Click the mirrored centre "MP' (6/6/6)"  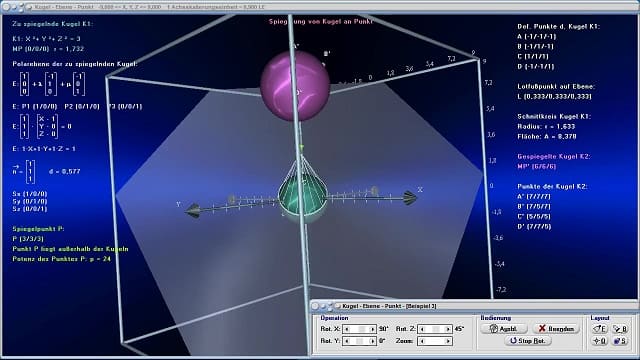(x=536, y=166)
